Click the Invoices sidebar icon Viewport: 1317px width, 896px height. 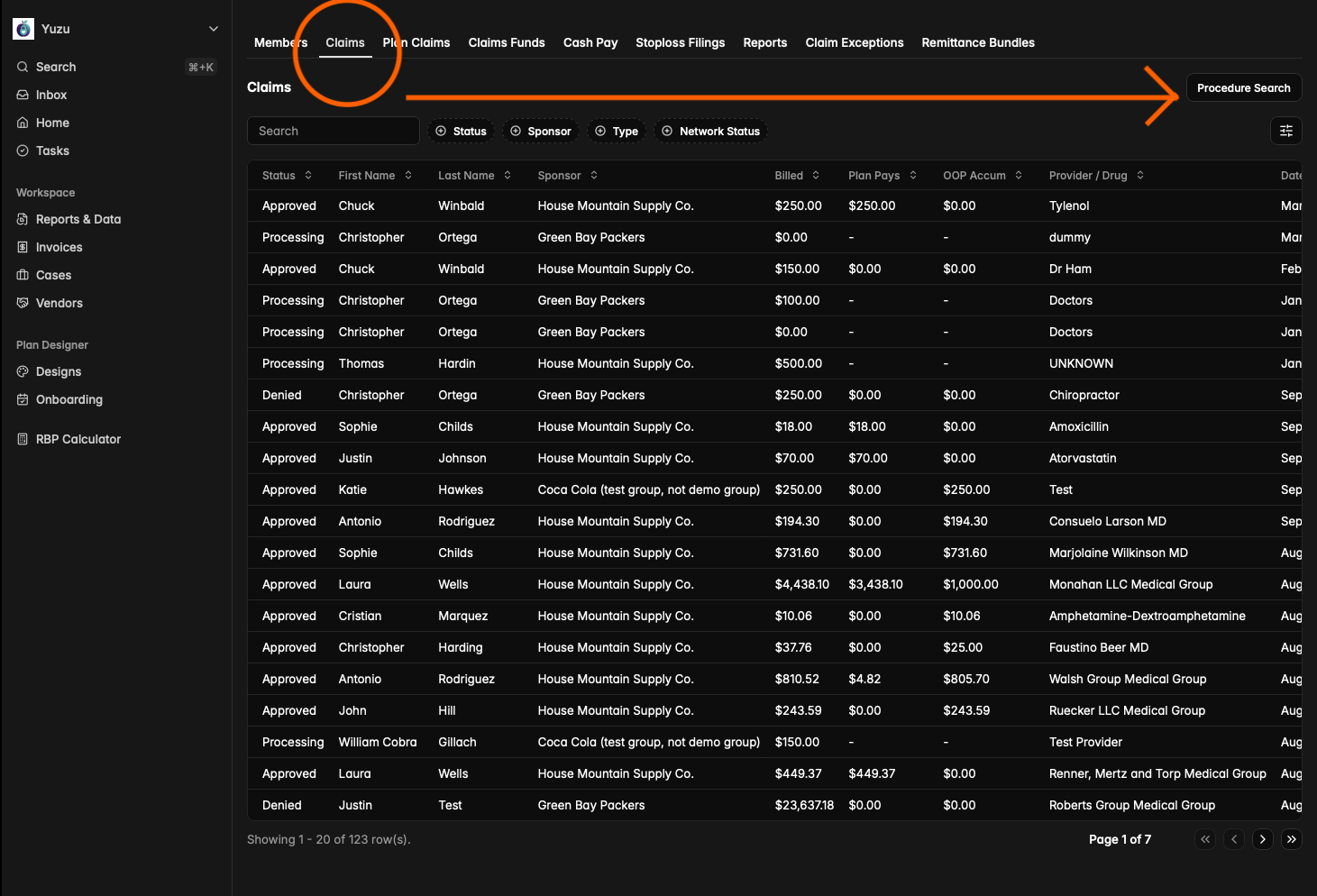click(x=23, y=247)
